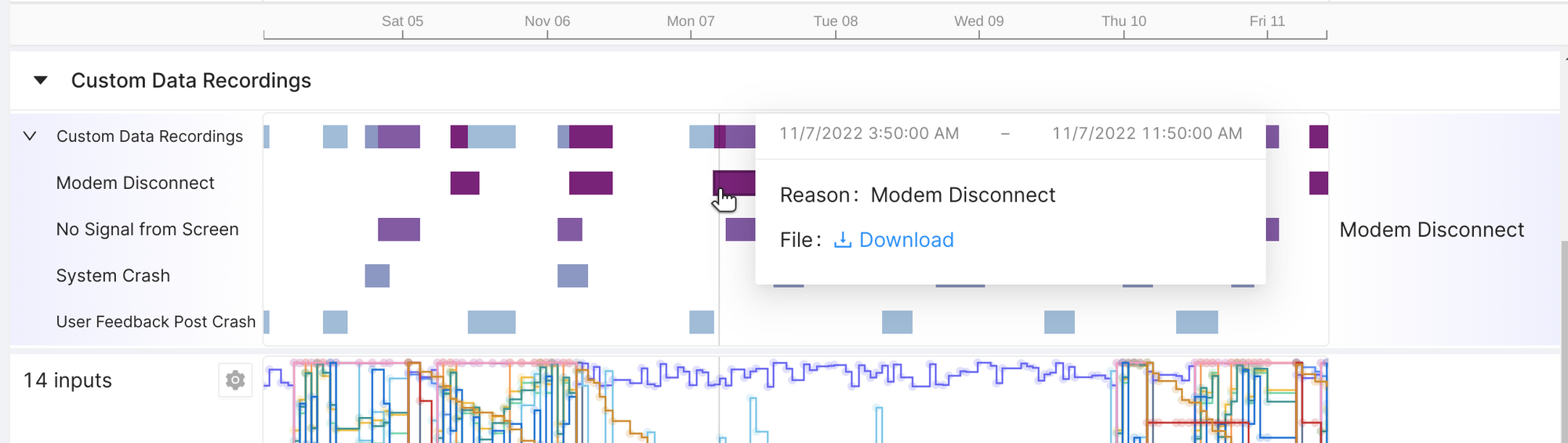Viewport: 1568px width, 443px height.
Task: Open settings gear for 14 inputs
Action: [x=234, y=380]
